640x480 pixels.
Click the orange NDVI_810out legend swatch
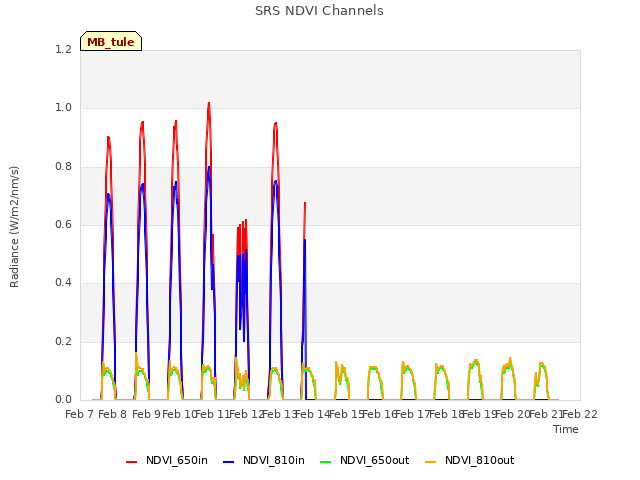click(430, 462)
